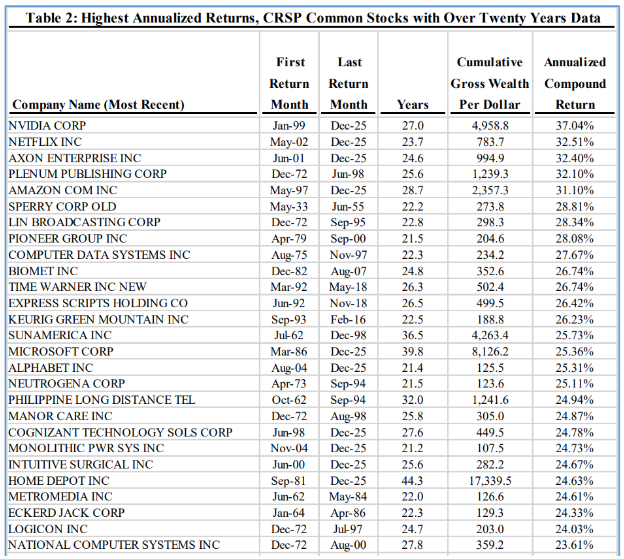Click the Table 2 title heading
The width and height of the screenshot is (624, 559).
click(313, 17)
